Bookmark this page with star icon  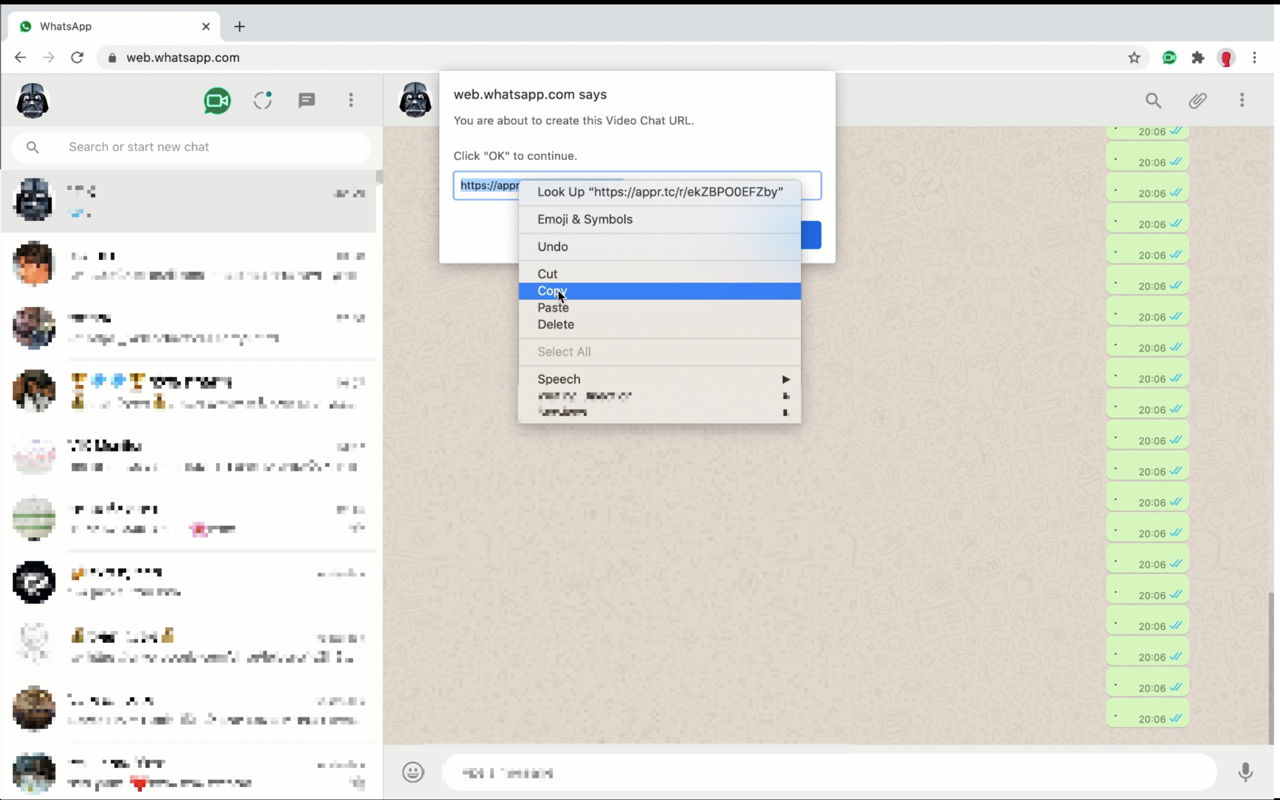(x=1134, y=58)
